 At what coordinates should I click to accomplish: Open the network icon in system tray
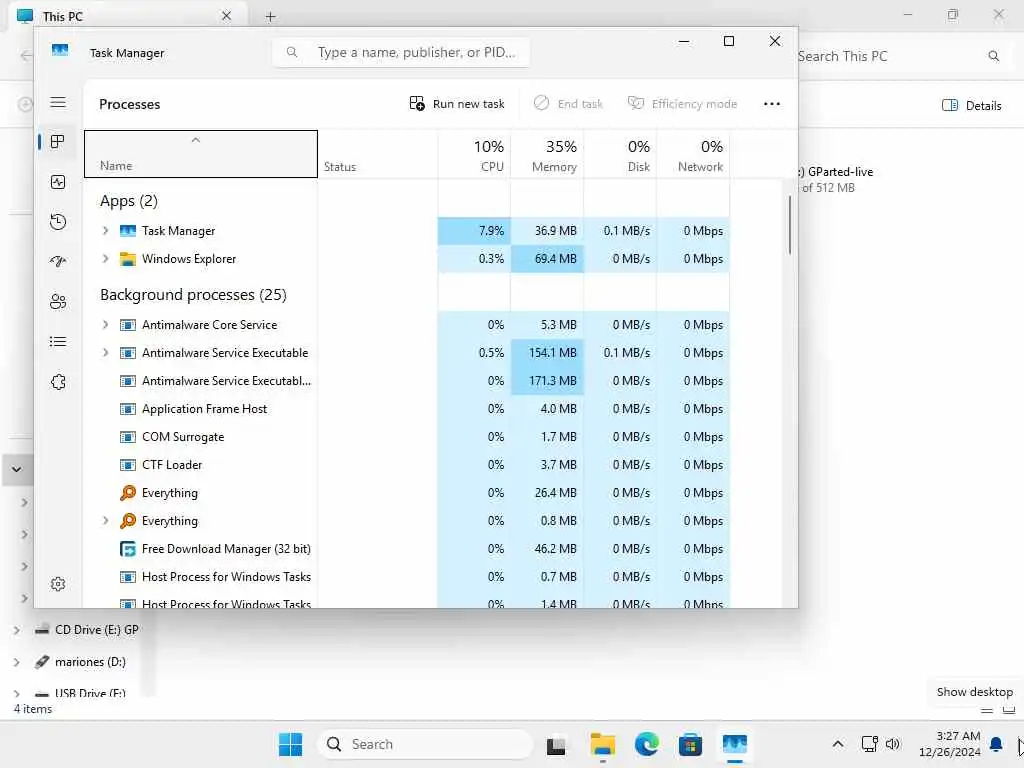869,744
